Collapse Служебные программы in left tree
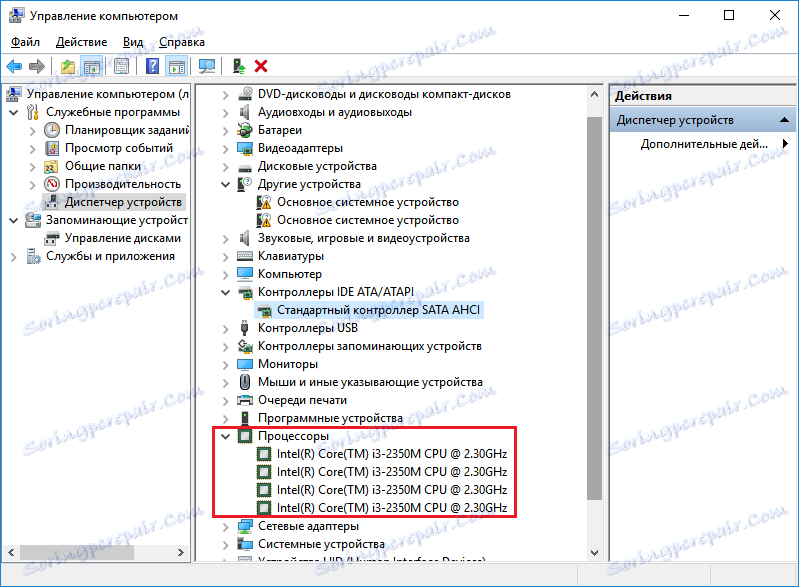This screenshot has width=799, height=587. click(x=14, y=112)
